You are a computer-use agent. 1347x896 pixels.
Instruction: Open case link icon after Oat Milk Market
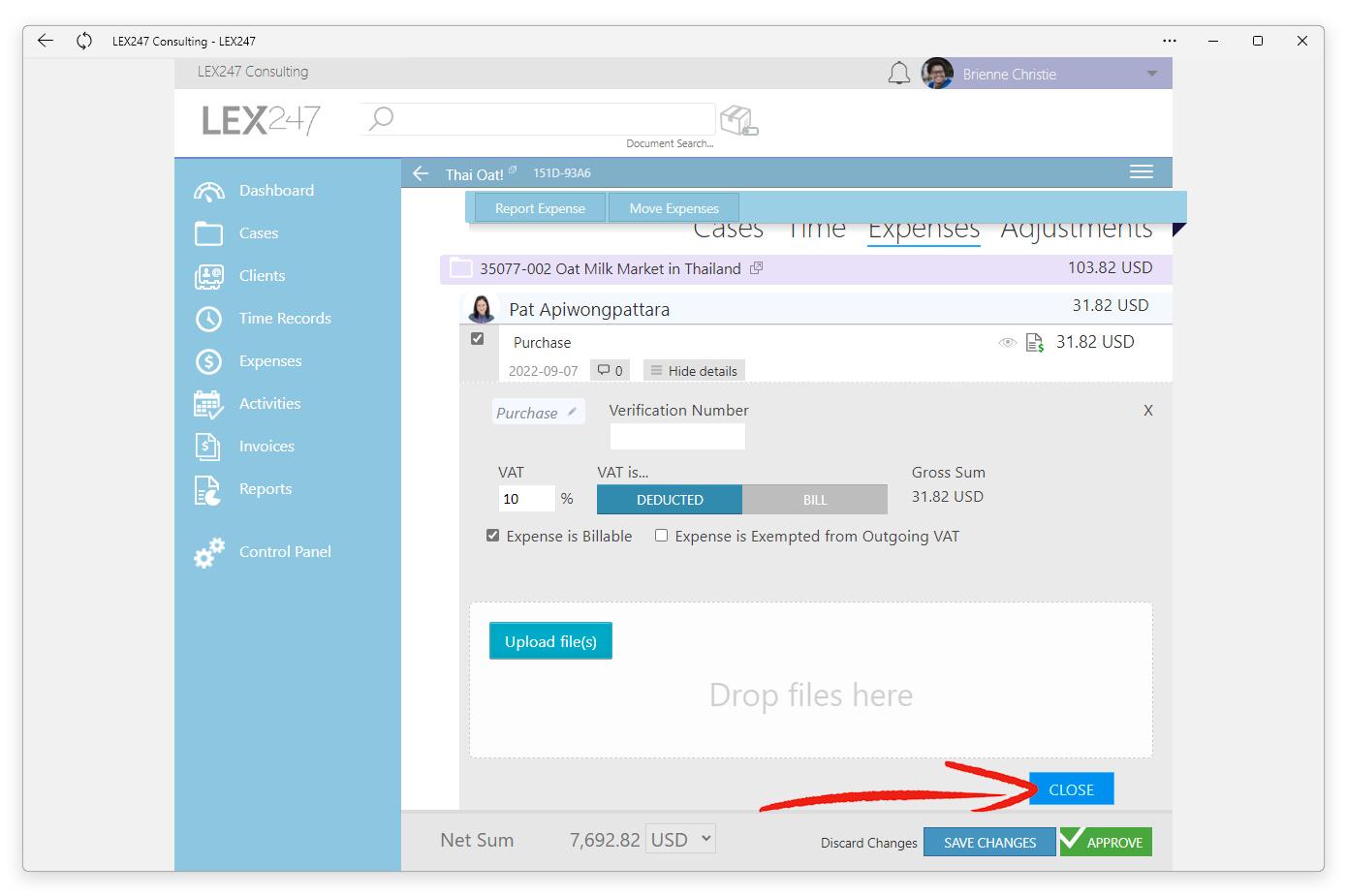[757, 267]
